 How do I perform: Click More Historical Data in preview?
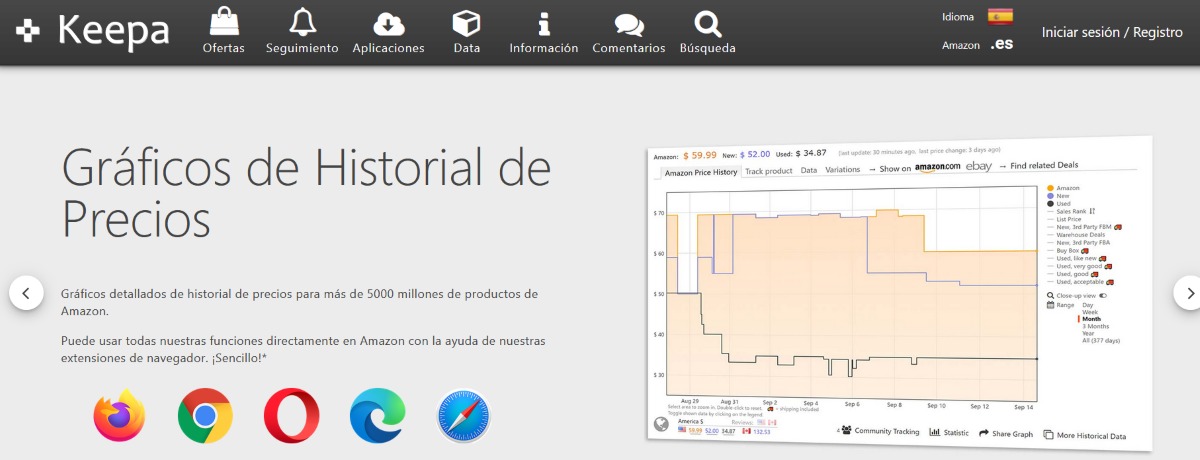point(1084,436)
